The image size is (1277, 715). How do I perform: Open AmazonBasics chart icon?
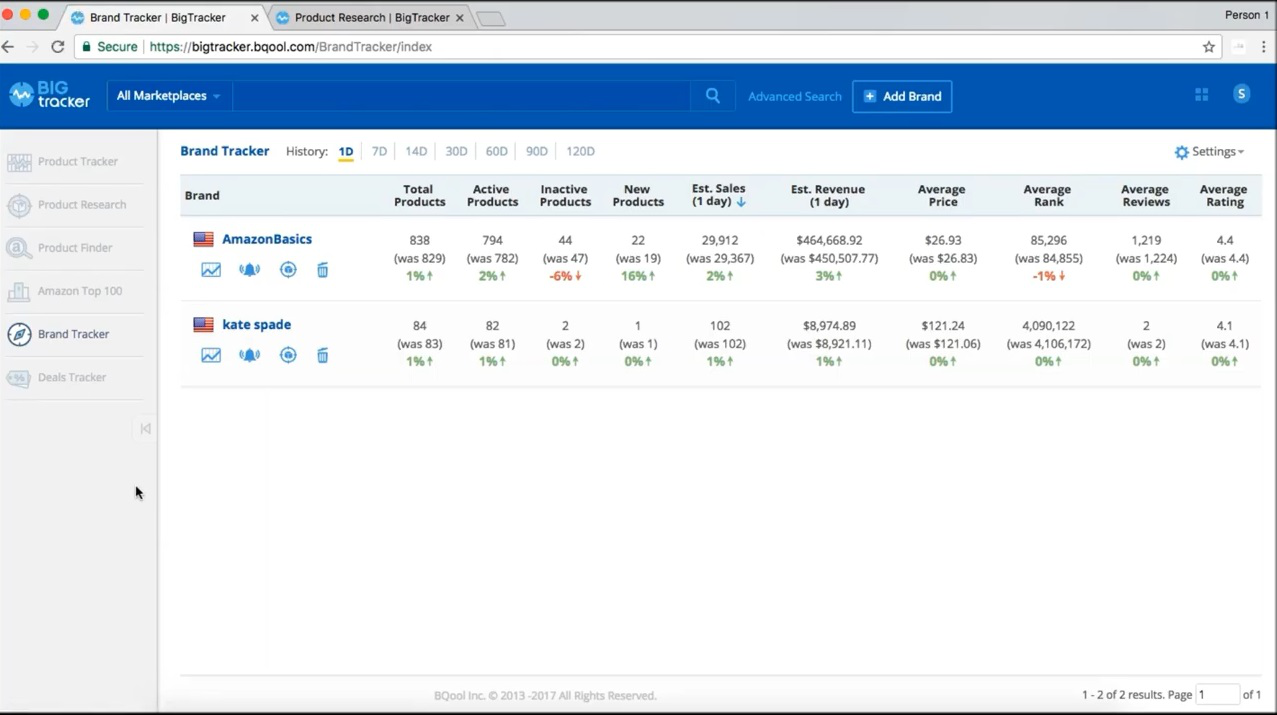[x=211, y=270]
